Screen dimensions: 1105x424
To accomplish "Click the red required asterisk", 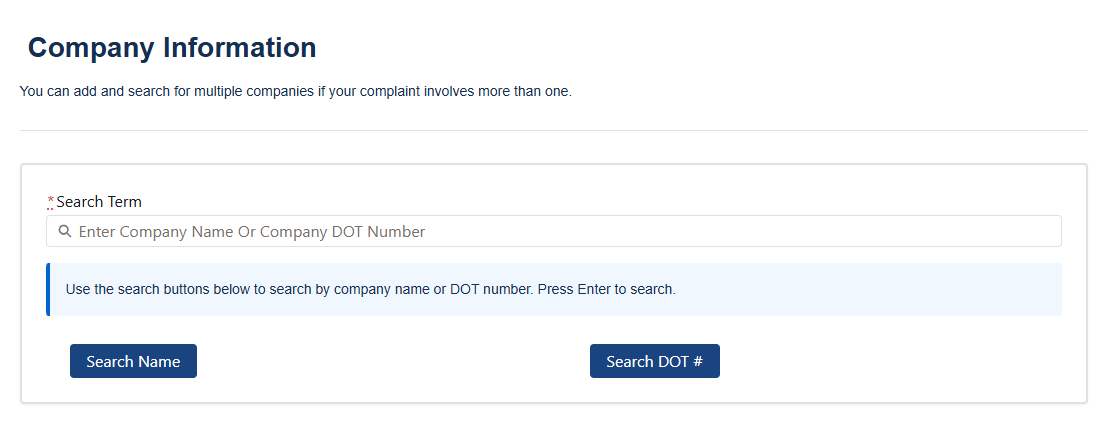I will (51, 201).
